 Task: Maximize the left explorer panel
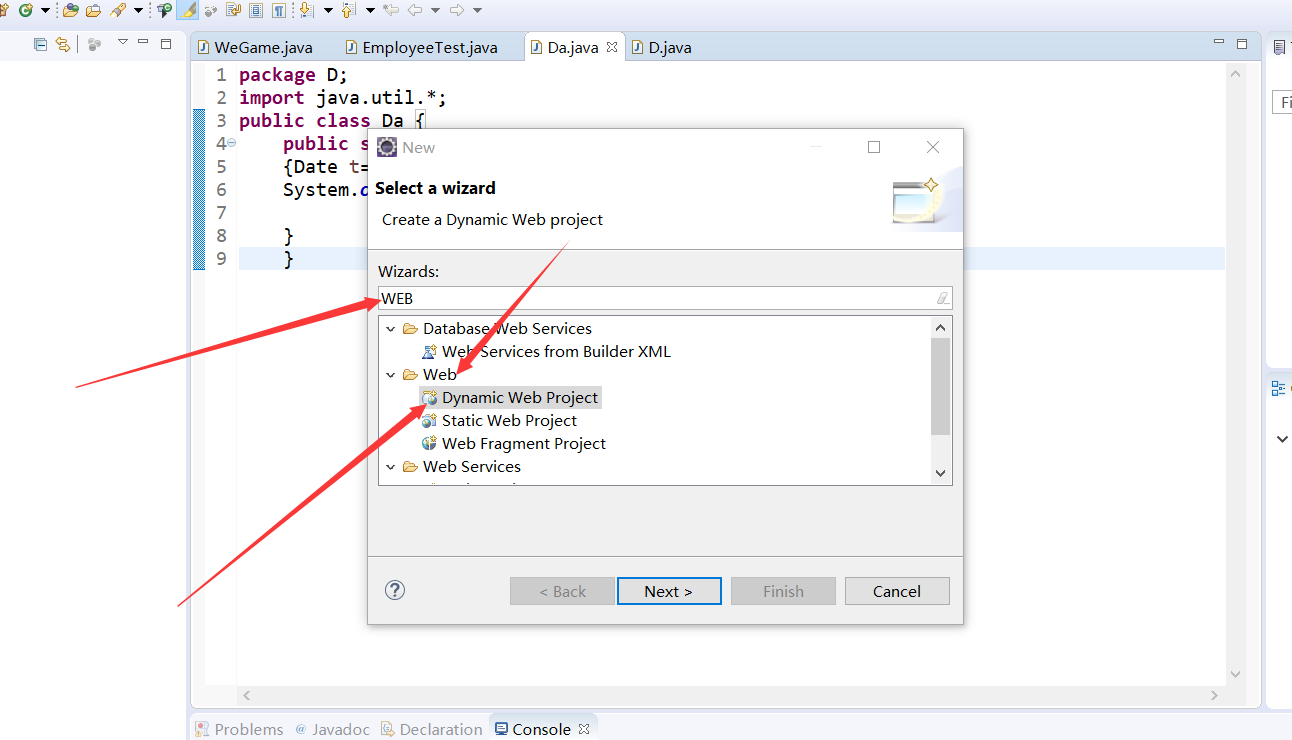(166, 43)
